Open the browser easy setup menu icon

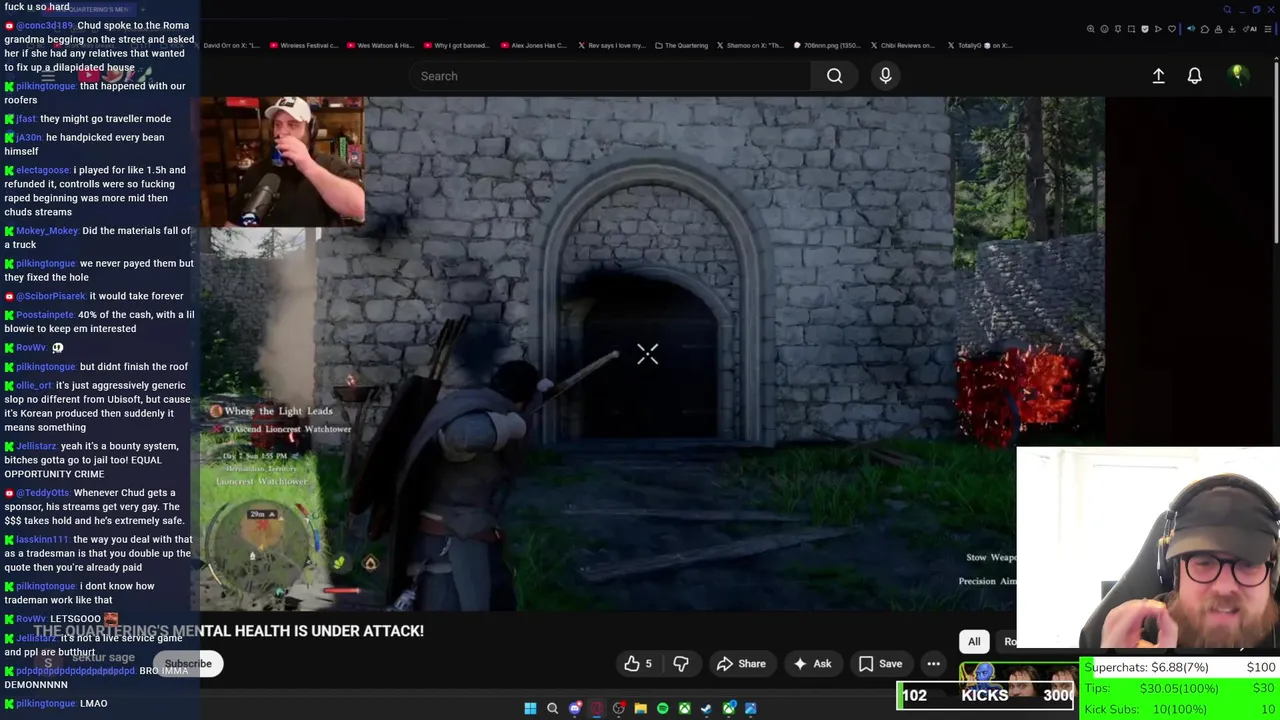pos(1268,29)
